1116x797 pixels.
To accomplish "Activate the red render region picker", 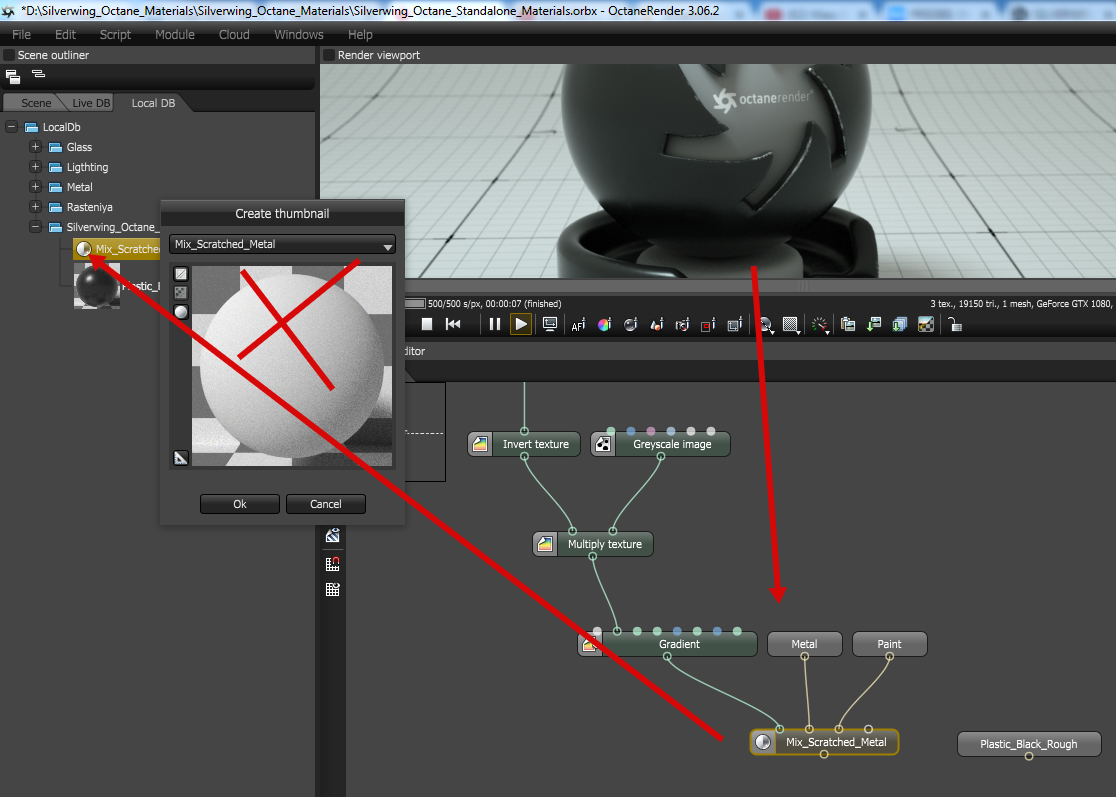I will [x=708, y=325].
